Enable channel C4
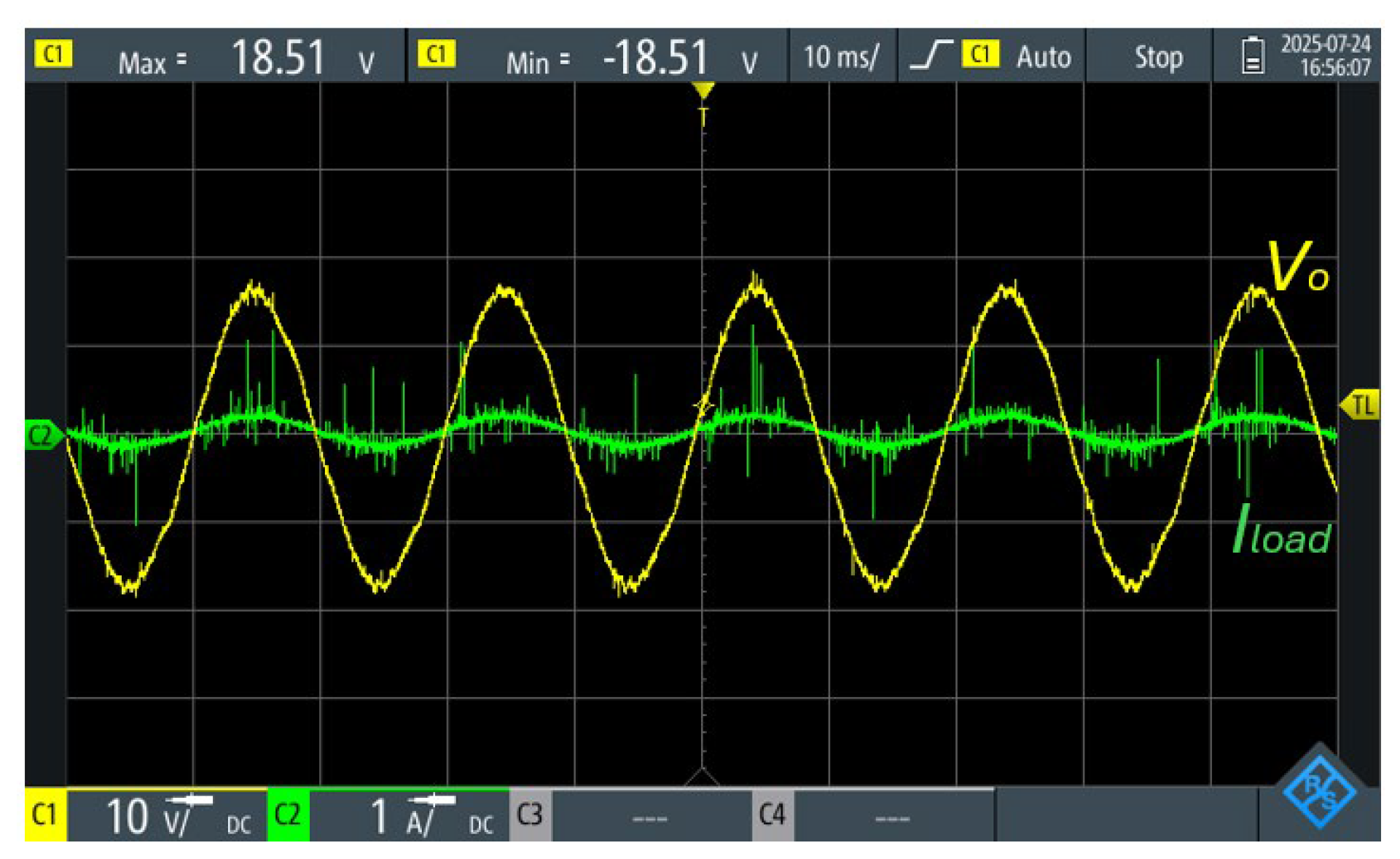 [773, 815]
